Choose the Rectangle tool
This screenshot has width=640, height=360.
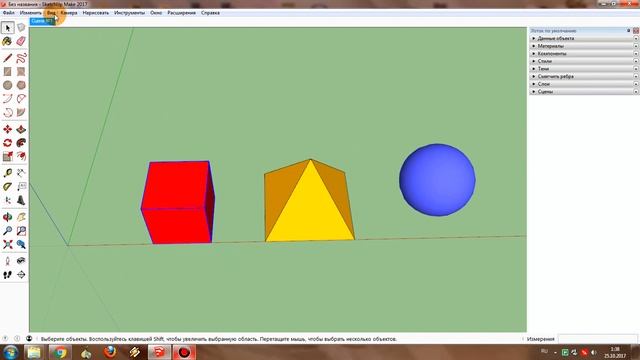[x=7, y=71]
